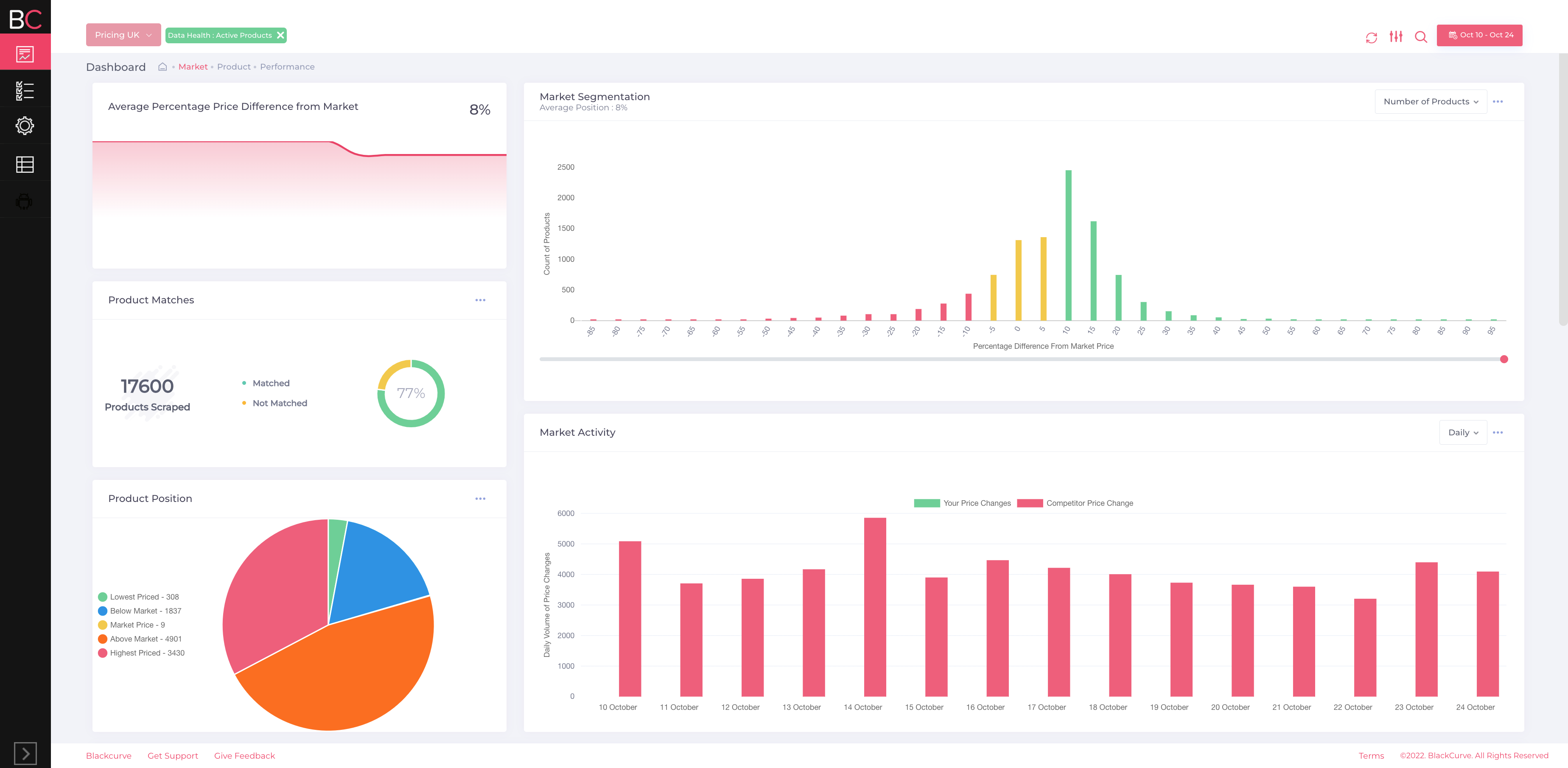Click the Get Support link in footer
This screenshot has height=768, width=1568.
[x=174, y=755]
